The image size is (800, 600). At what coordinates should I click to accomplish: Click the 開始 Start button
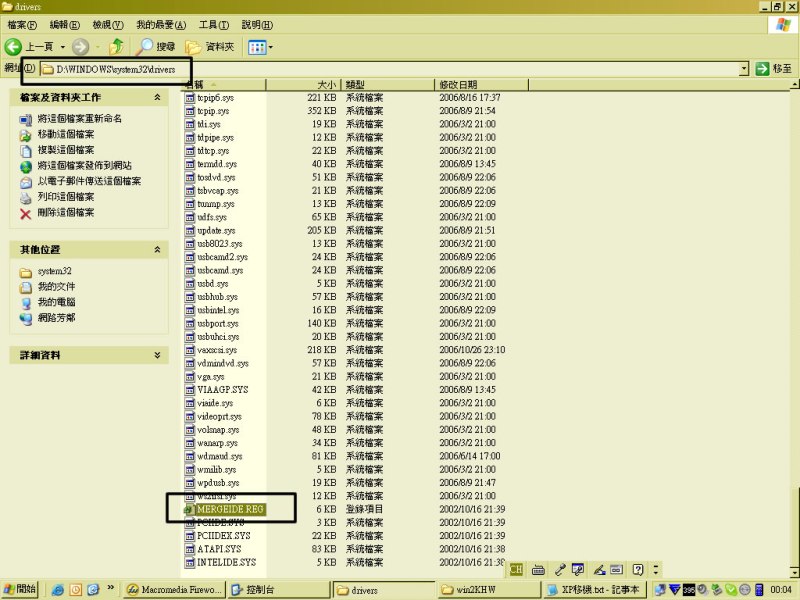click(x=20, y=589)
